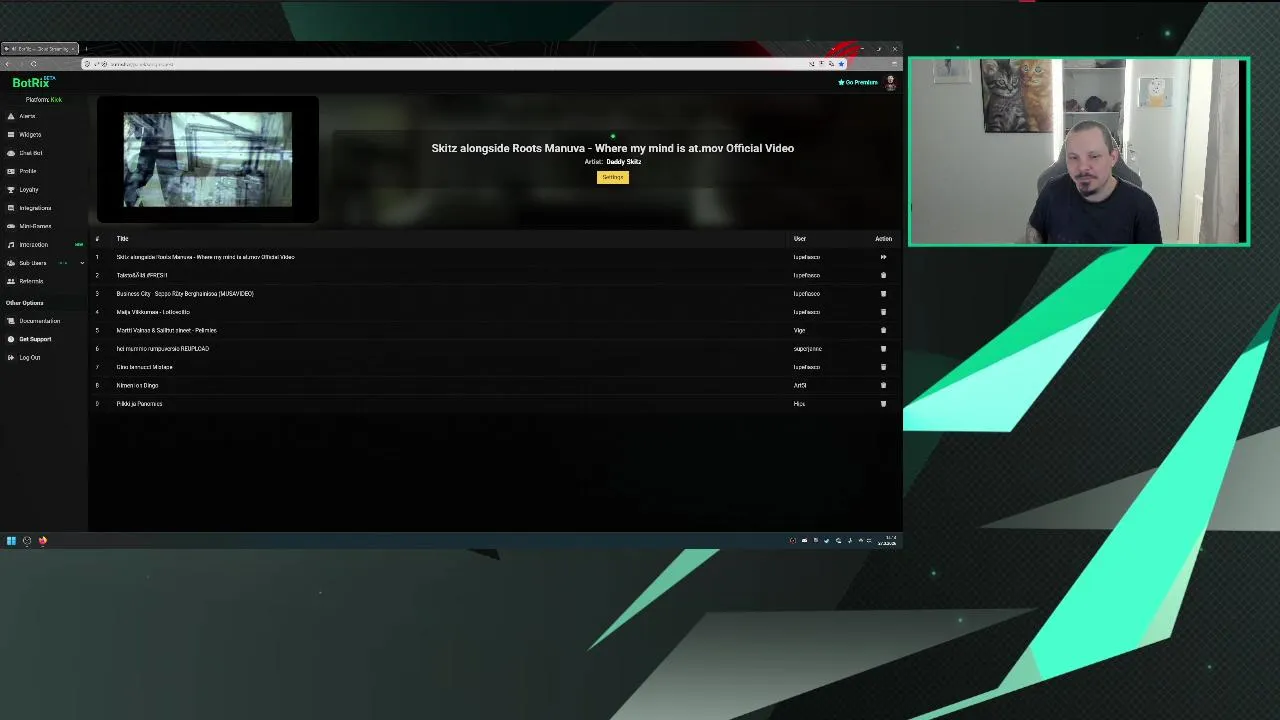Click the Log Out icon
This screenshot has height=720, width=1280.
(x=11, y=357)
